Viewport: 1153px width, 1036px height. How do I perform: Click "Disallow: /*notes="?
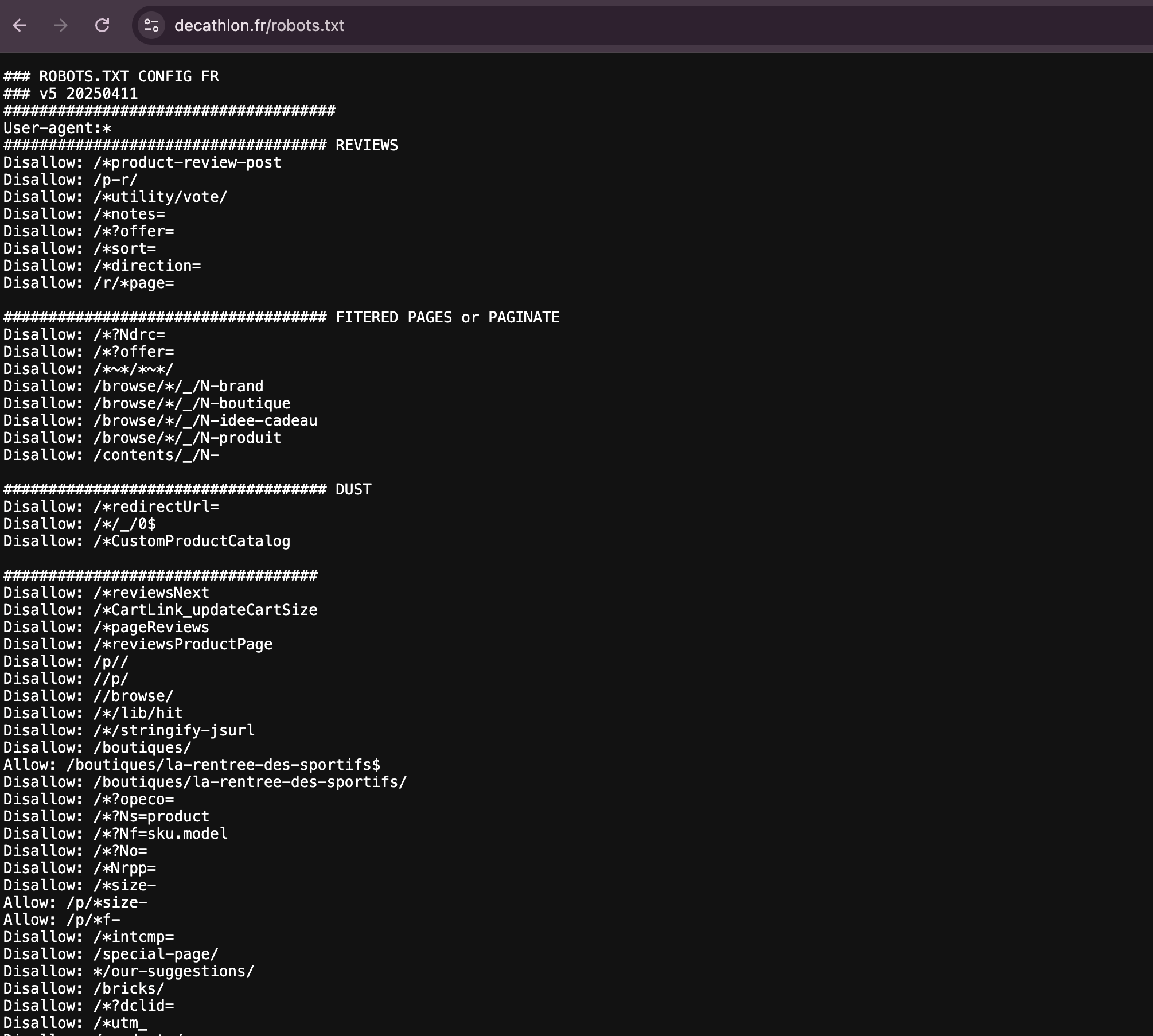(x=84, y=214)
